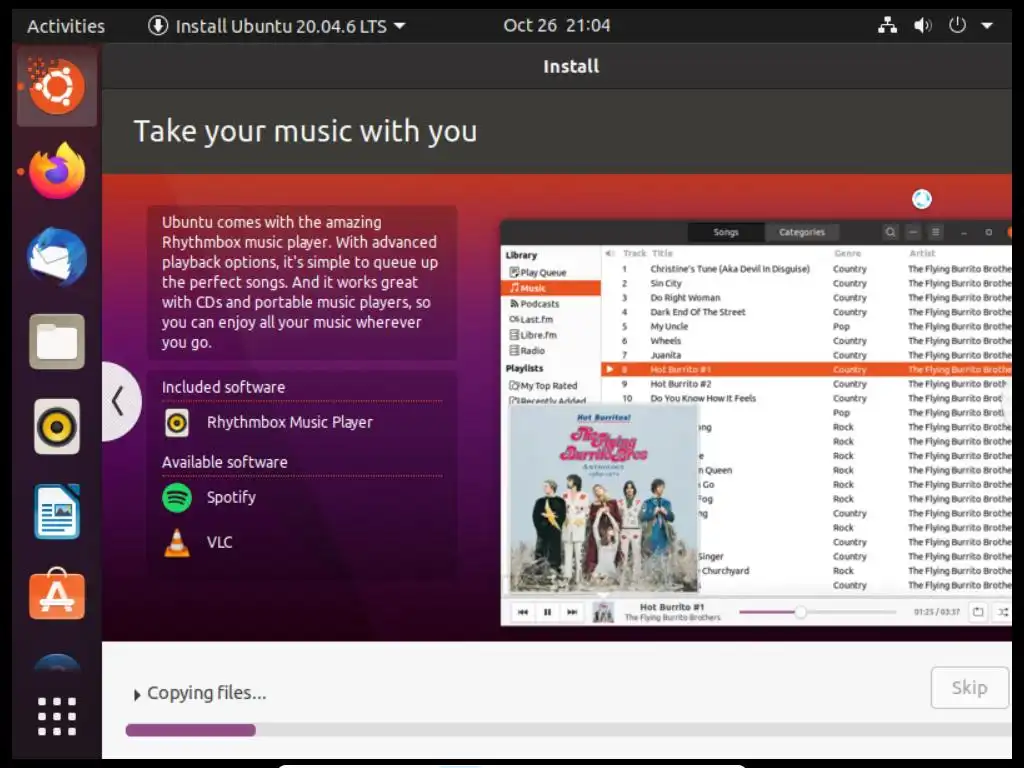Click the song Wheels row
Viewport: 1024px width, 768px height.
(807, 340)
